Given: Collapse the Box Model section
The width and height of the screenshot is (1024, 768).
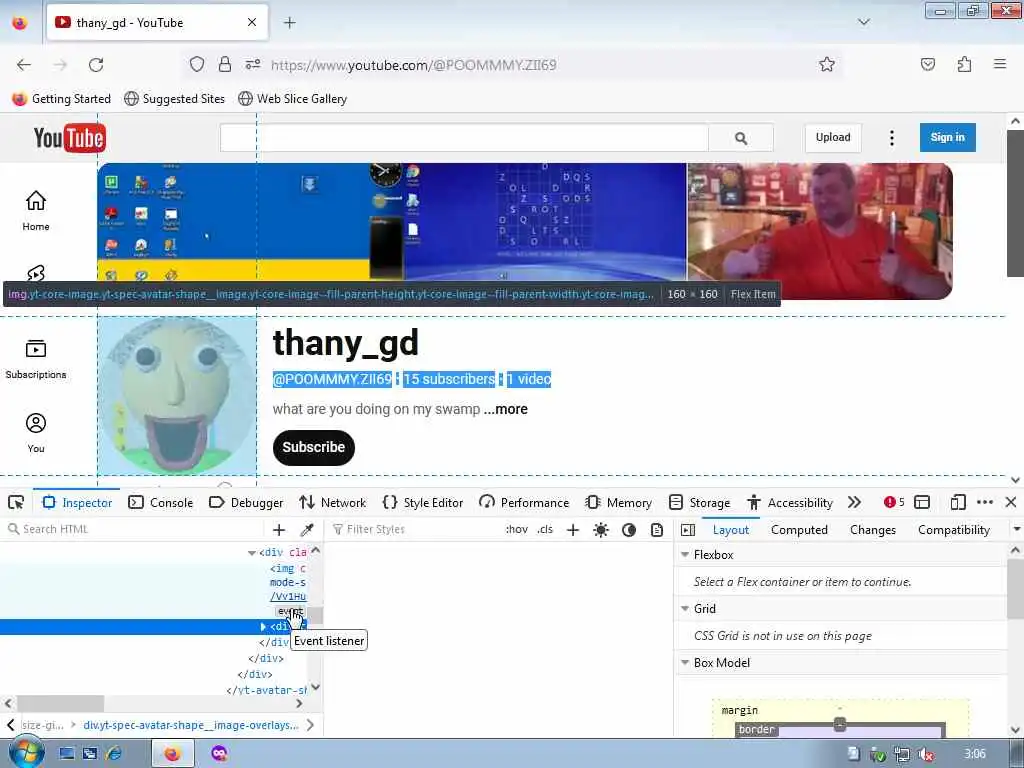Looking at the screenshot, I should [x=685, y=663].
